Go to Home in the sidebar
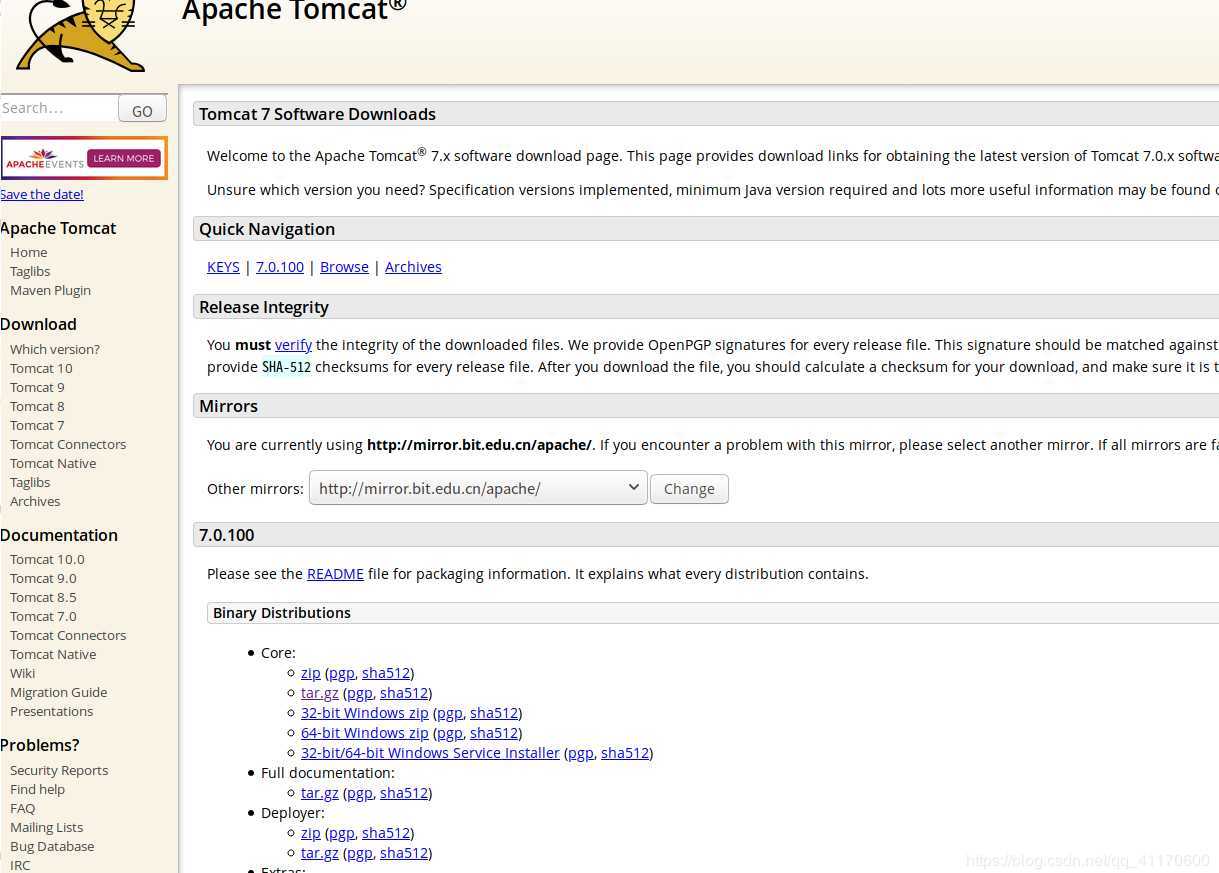This screenshot has height=873, width=1219. point(29,252)
